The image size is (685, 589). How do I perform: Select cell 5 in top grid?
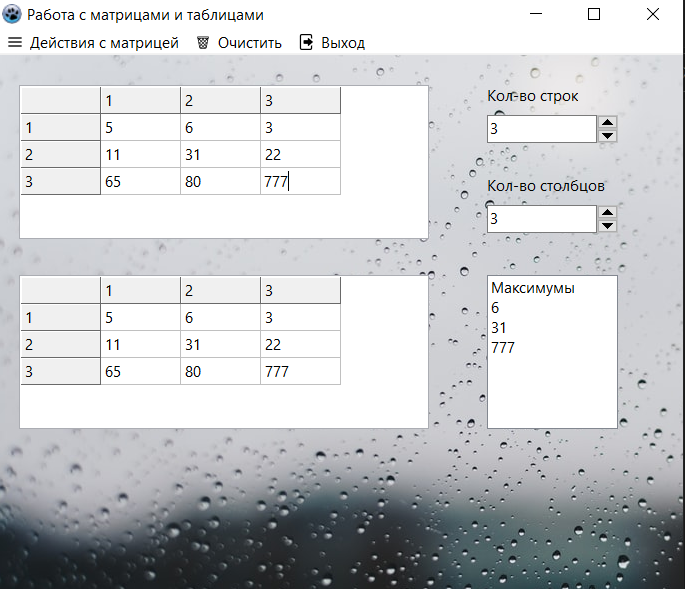(x=140, y=128)
